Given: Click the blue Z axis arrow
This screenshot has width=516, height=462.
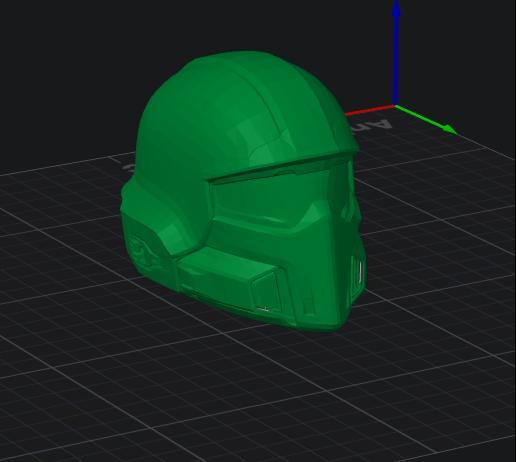Looking at the screenshot, I should click(x=396, y=53).
